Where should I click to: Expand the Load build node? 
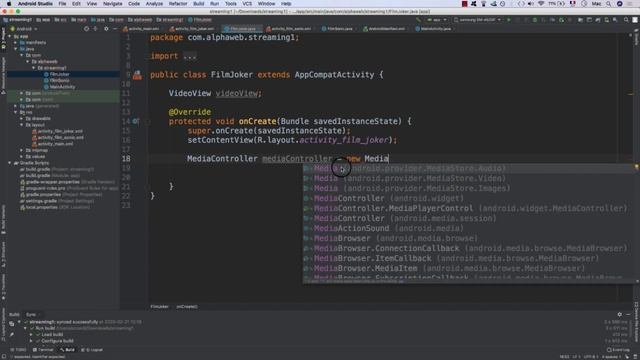point(31,335)
